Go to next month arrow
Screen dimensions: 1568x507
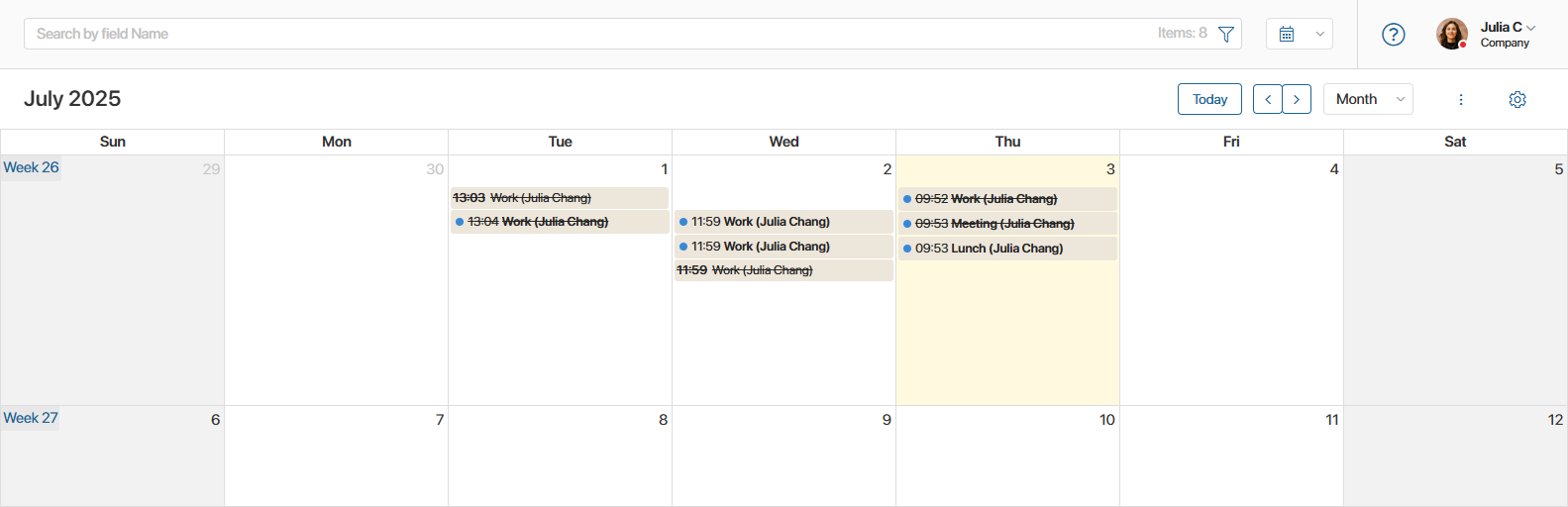1297,99
